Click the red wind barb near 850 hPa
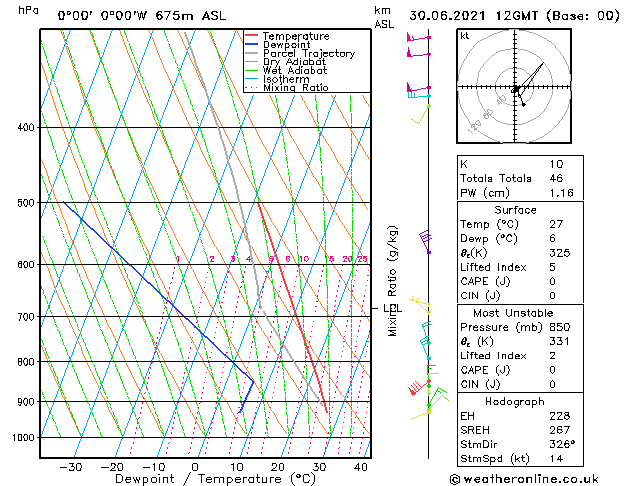Image resolution: width=629 pixels, height=486 pixels. pos(417,388)
